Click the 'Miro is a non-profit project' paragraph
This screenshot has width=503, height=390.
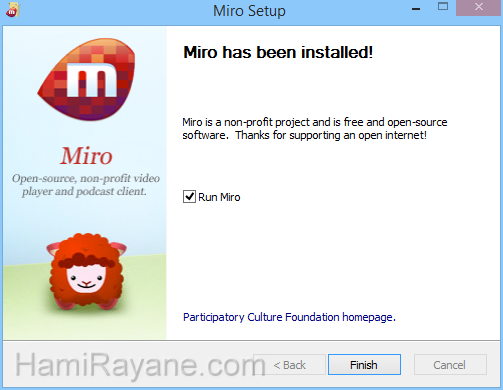315,129
